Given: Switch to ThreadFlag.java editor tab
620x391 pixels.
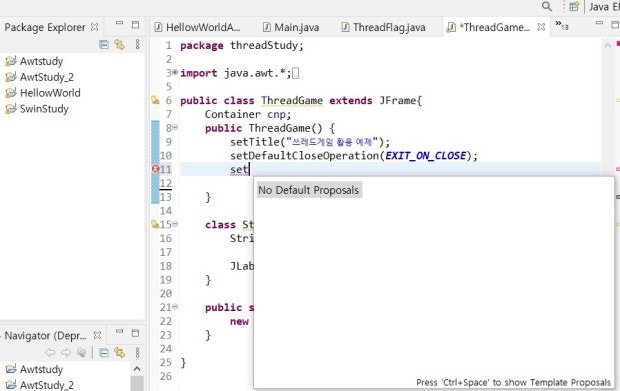Looking at the screenshot, I should pos(383,27).
